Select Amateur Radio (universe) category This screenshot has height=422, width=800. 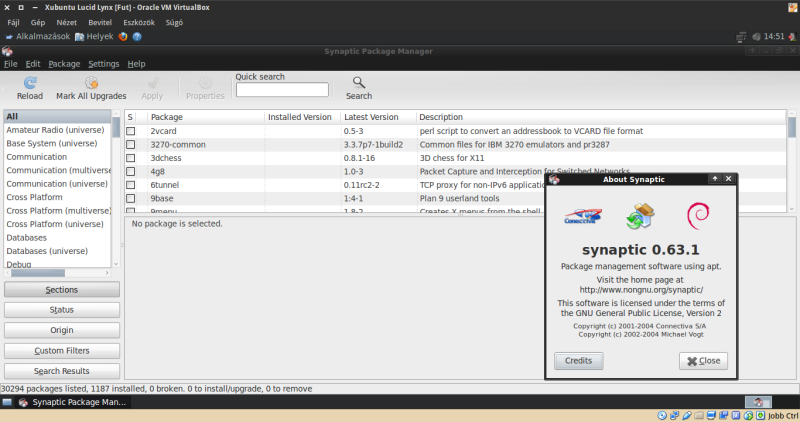57,130
